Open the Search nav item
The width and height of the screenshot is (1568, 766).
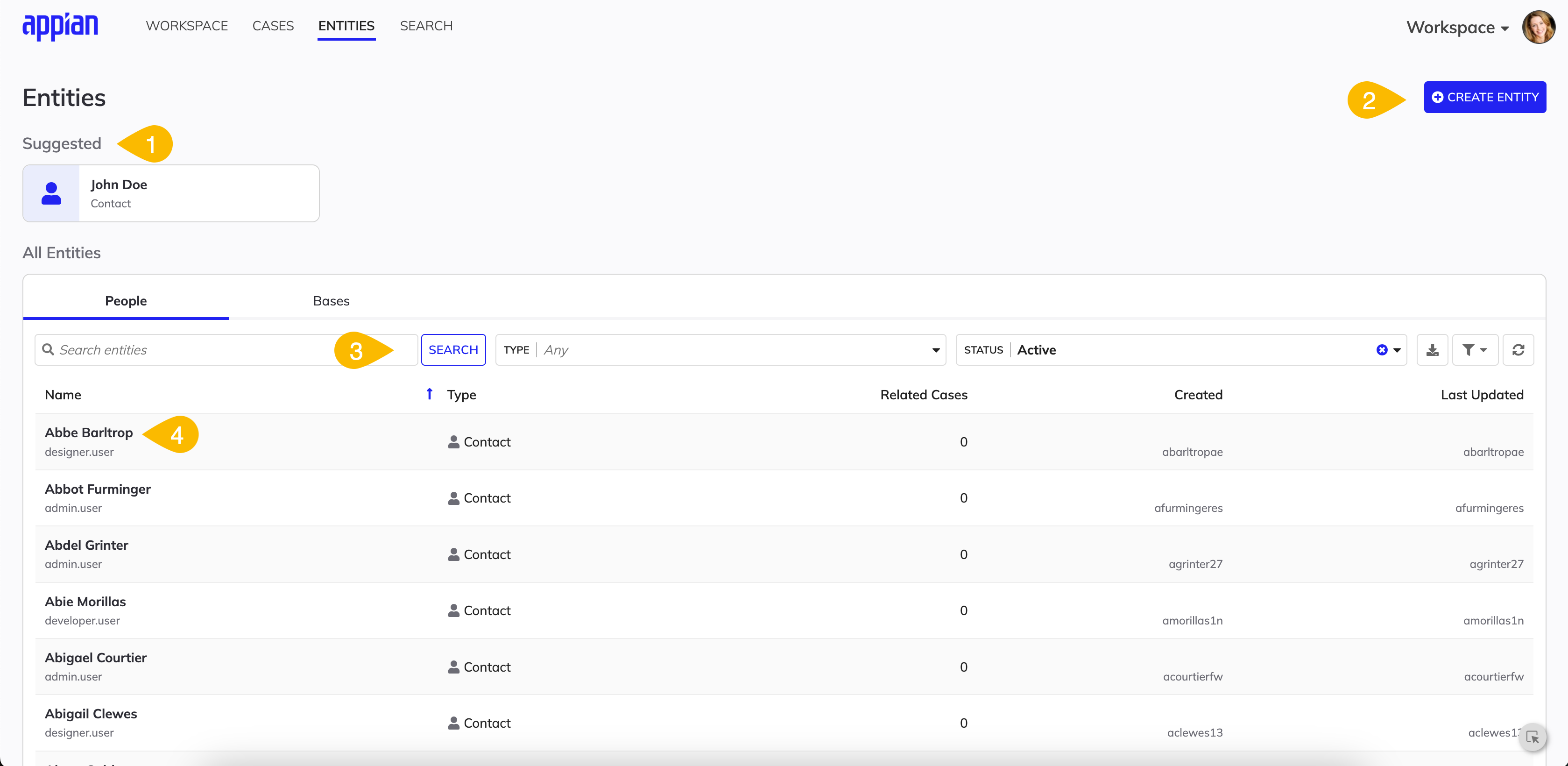pyautogui.click(x=426, y=26)
